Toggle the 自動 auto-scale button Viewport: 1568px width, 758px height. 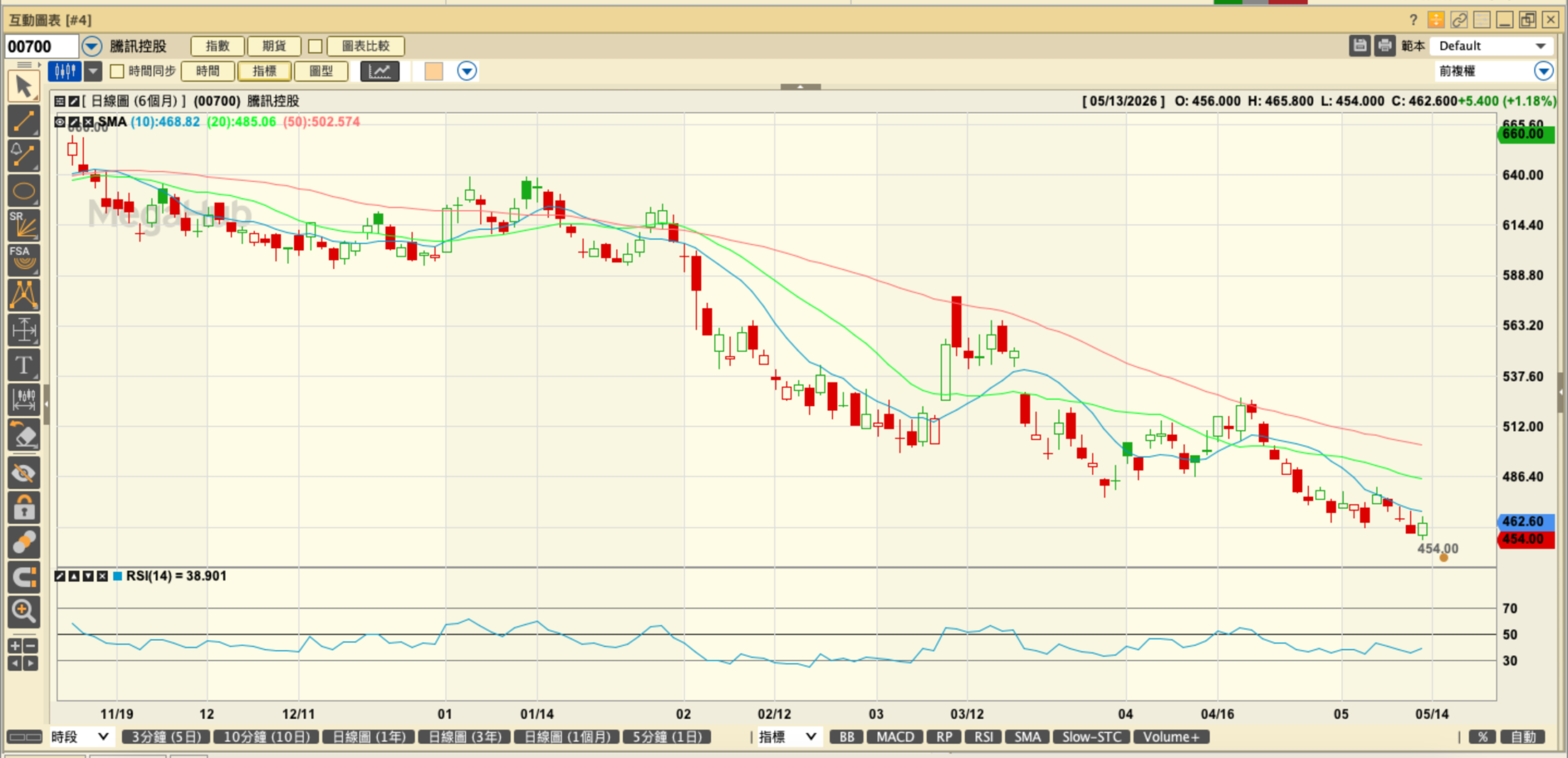[x=1523, y=737]
